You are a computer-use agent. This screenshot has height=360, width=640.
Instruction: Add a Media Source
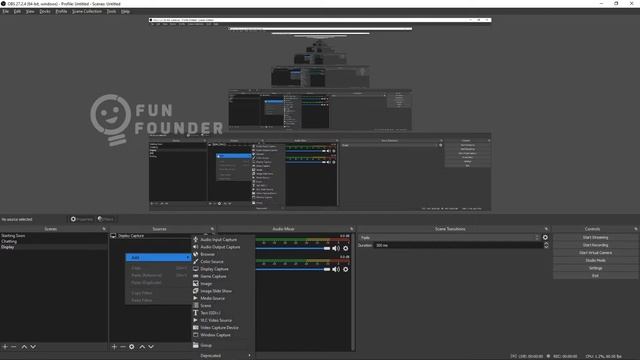point(213,298)
